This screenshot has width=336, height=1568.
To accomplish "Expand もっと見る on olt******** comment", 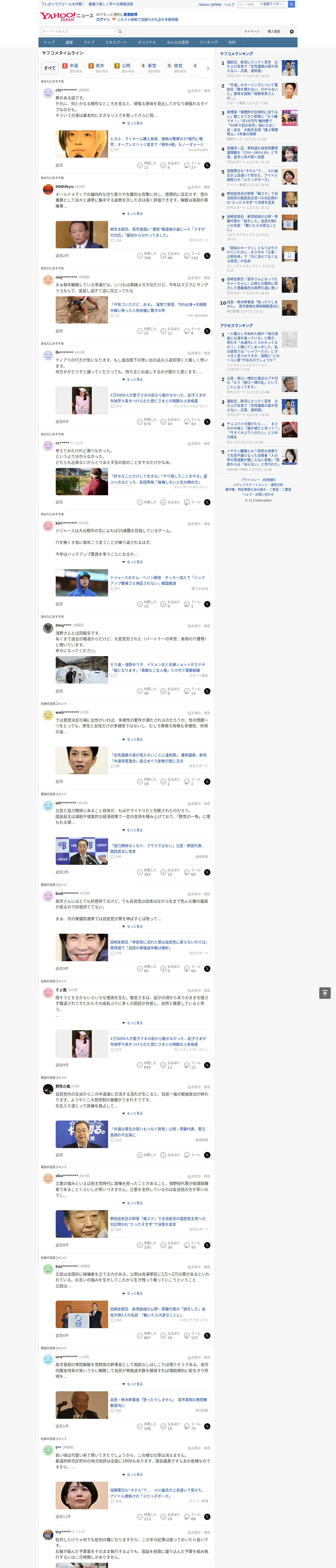I will [x=132, y=830].
